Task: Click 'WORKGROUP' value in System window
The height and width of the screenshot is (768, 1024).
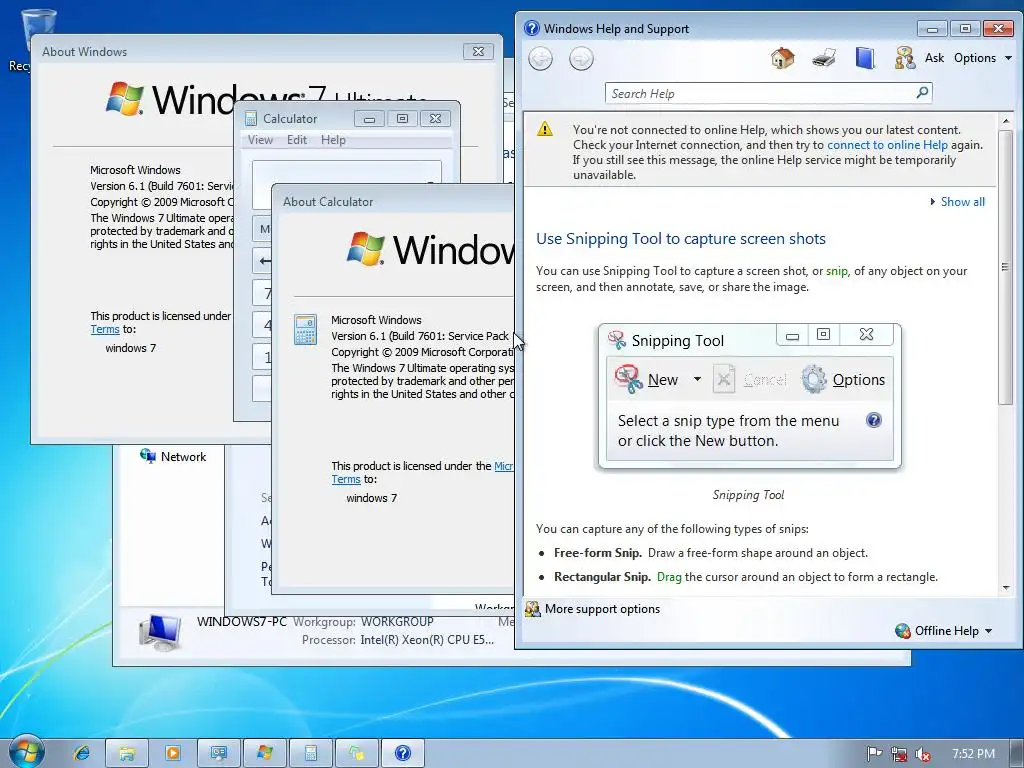Action: pos(397,622)
